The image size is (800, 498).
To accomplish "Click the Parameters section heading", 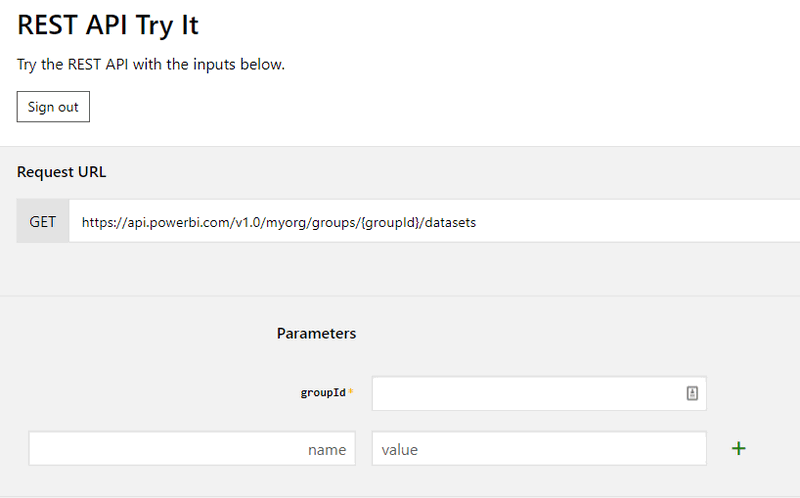I will point(316,333).
